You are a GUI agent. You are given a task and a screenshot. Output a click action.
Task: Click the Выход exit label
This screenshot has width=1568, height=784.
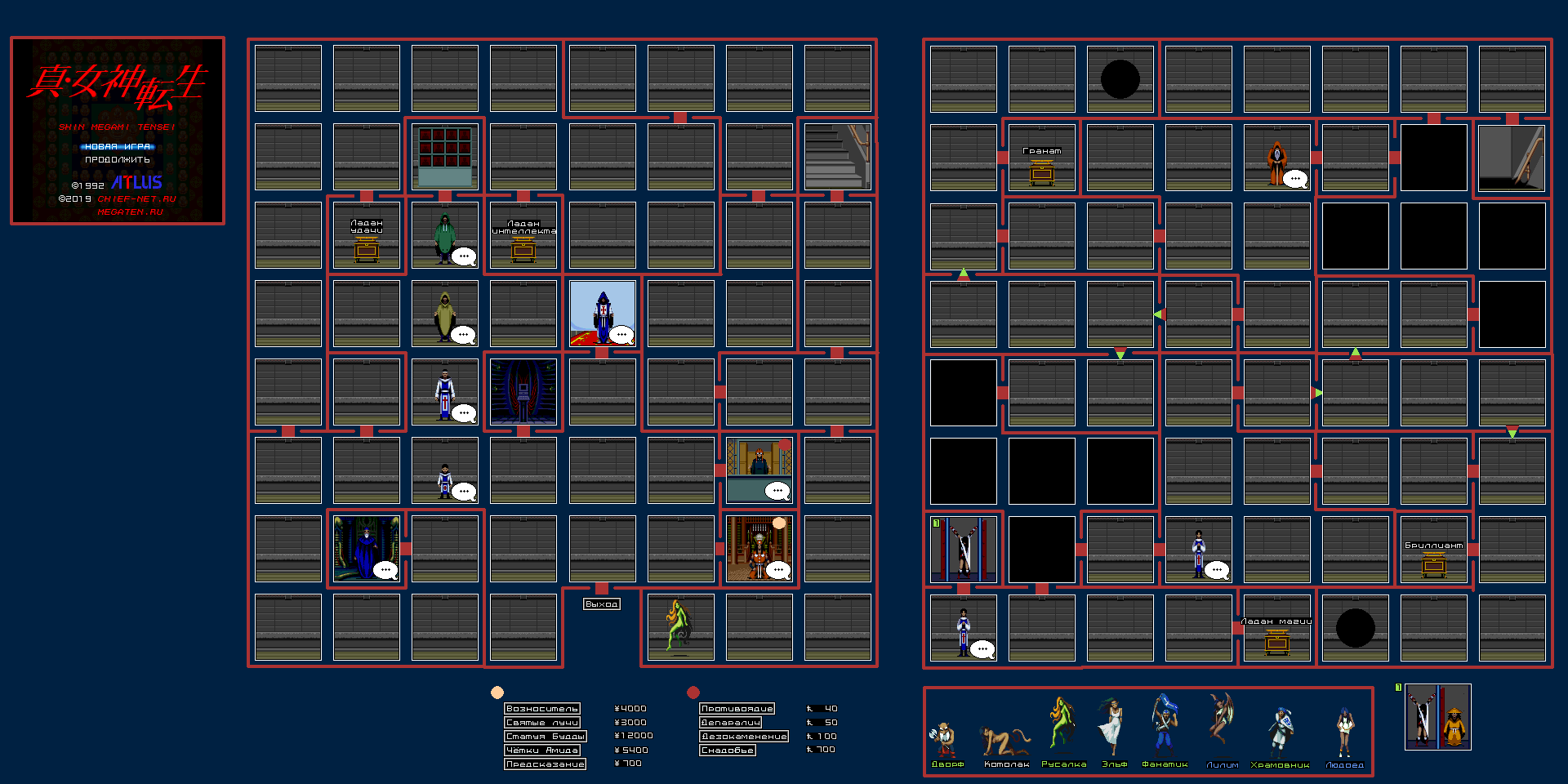pyautogui.click(x=602, y=604)
